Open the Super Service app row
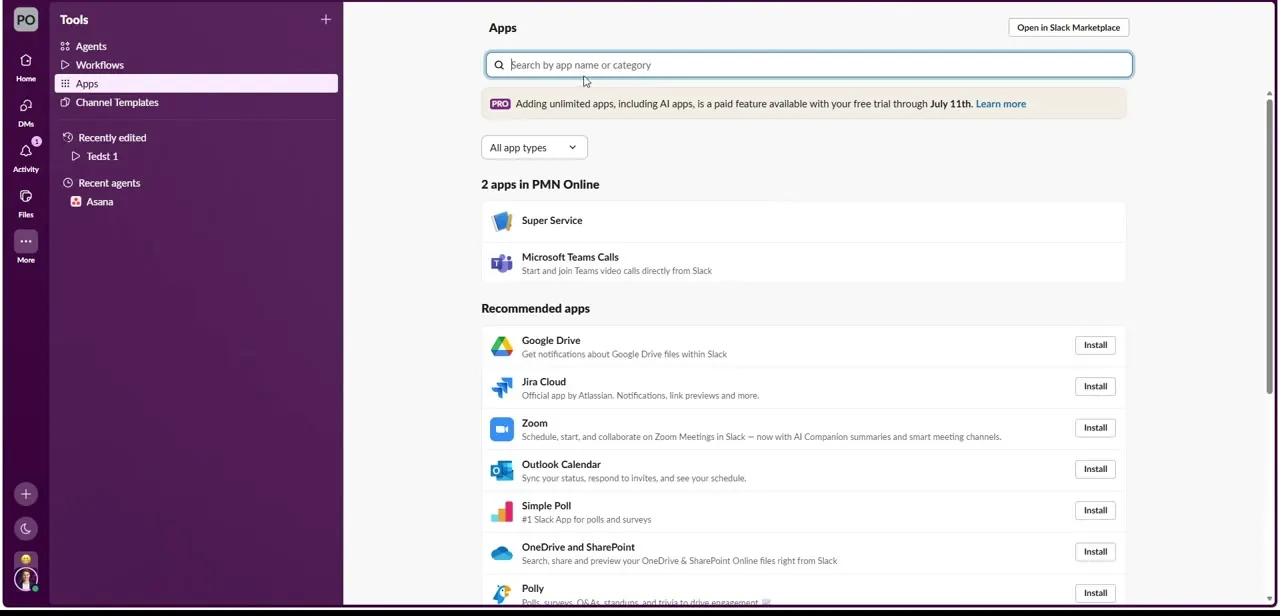This screenshot has width=1280, height=616. tap(803, 221)
